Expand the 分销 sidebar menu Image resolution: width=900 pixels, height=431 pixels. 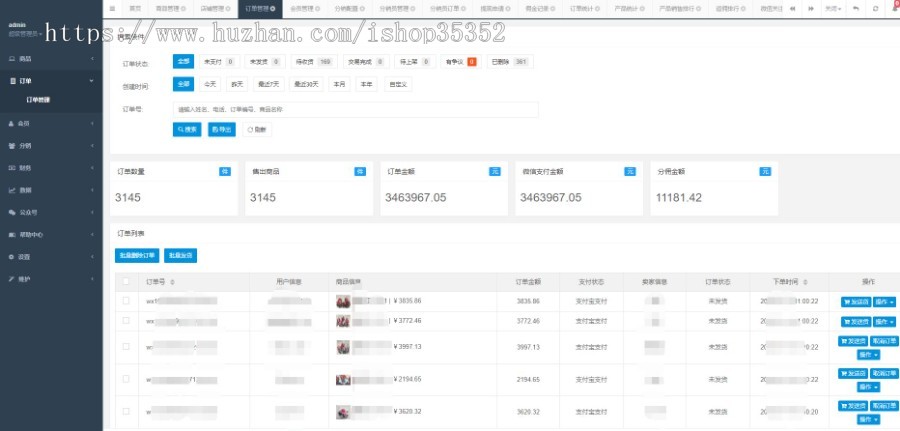coord(52,146)
